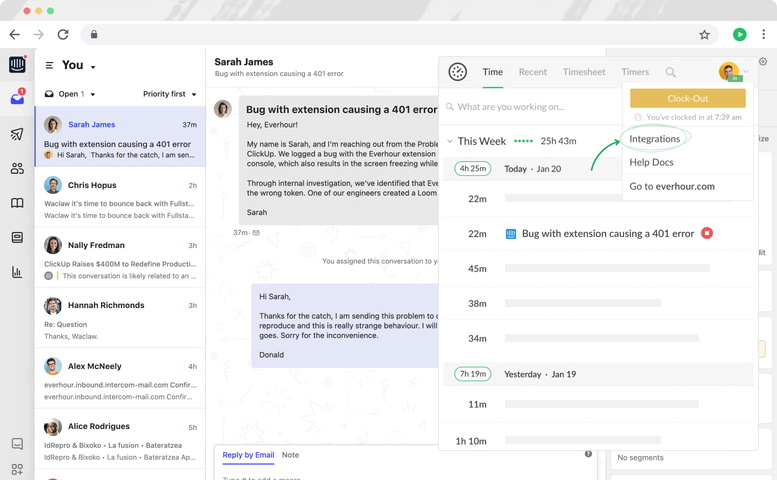The image size is (777, 480).
Task: Click the Everhour clock logo icon
Action: point(457,72)
